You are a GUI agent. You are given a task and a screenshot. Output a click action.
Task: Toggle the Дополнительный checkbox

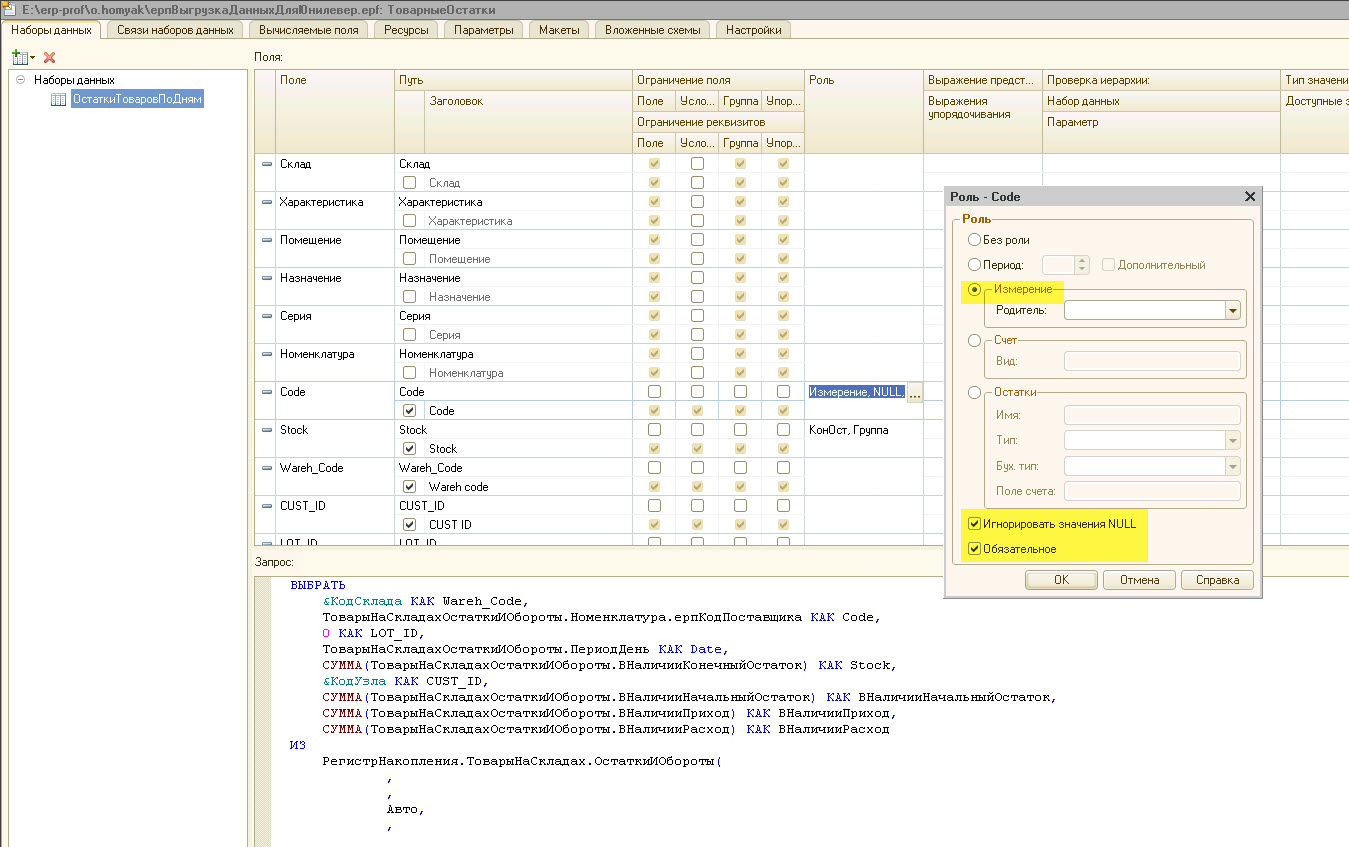coord(1109,265)
